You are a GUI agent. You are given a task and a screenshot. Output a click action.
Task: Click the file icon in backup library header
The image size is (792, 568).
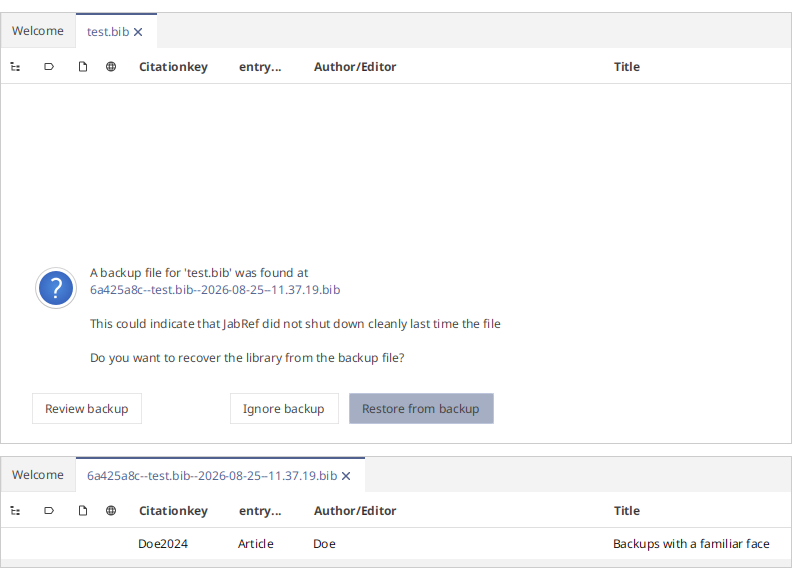83,510
